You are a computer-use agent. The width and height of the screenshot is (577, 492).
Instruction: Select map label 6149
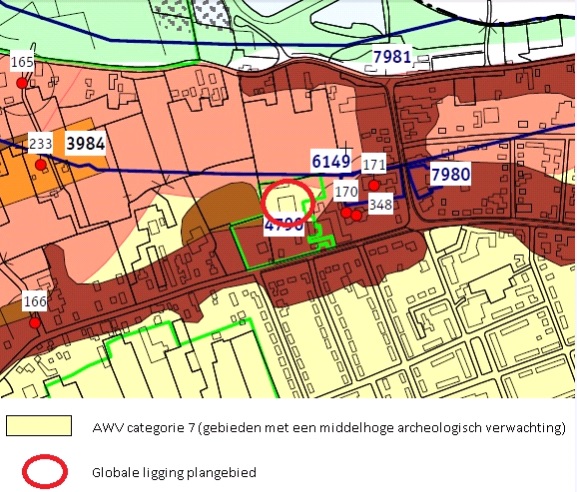click(x=331, y=161)
